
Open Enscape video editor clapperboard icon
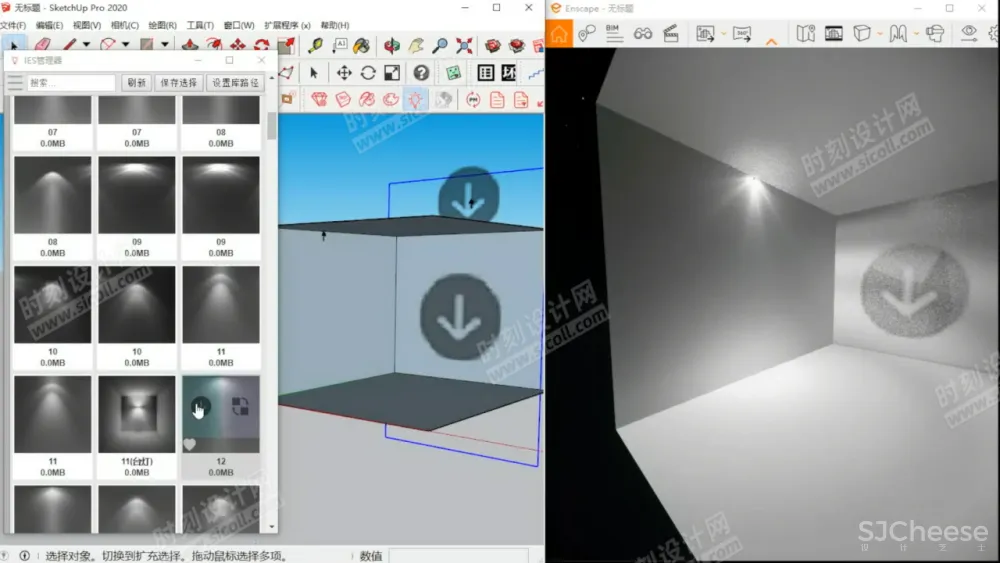point(670,33)
